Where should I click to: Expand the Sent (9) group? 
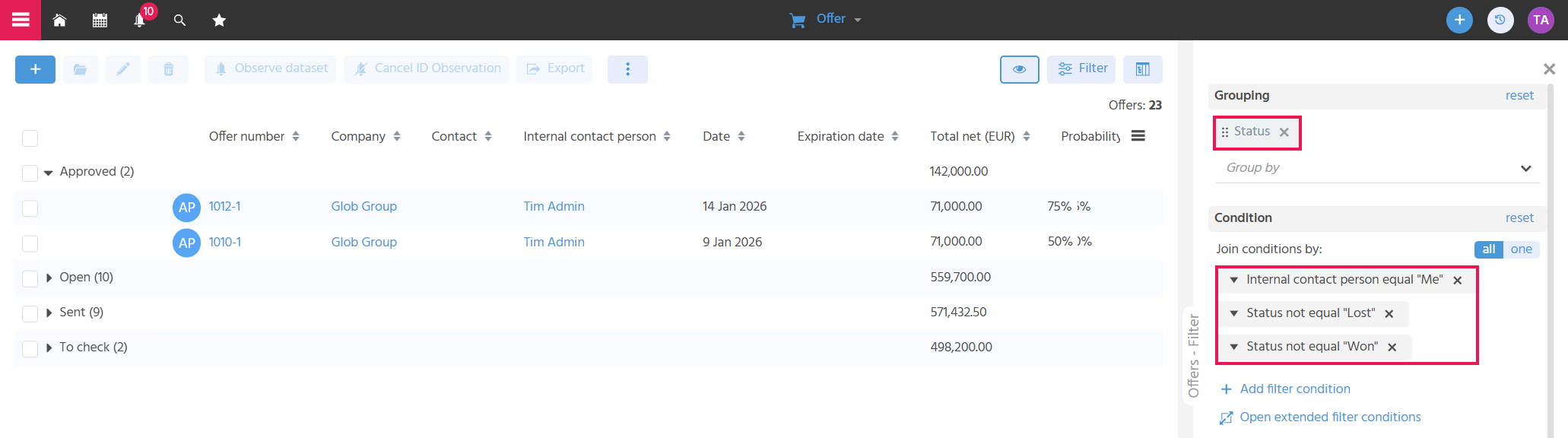tap(49, 313)
